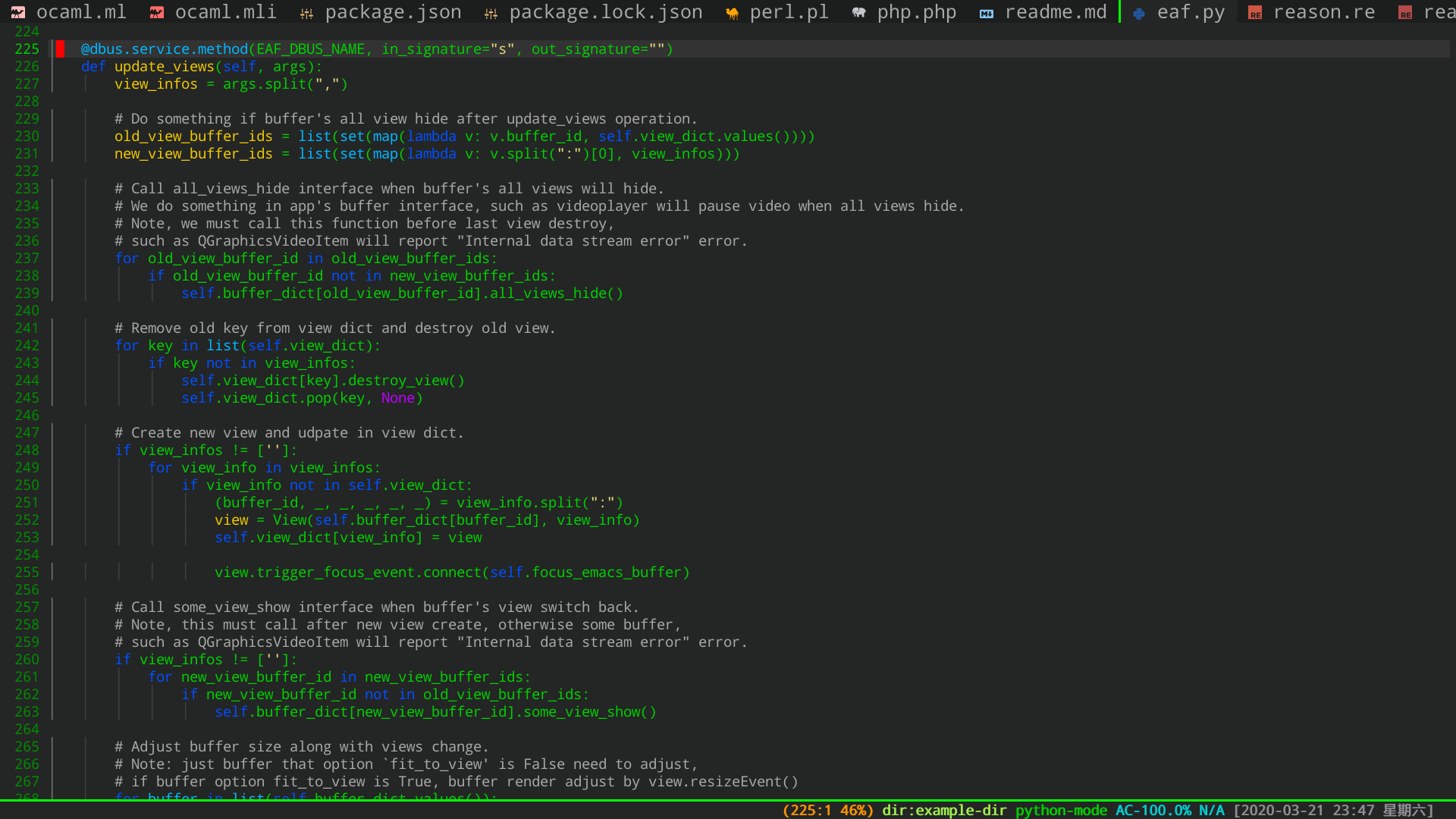Click the elephant icon on php.php tab
The image size is (1456, 819).
(x=858, y=13)
